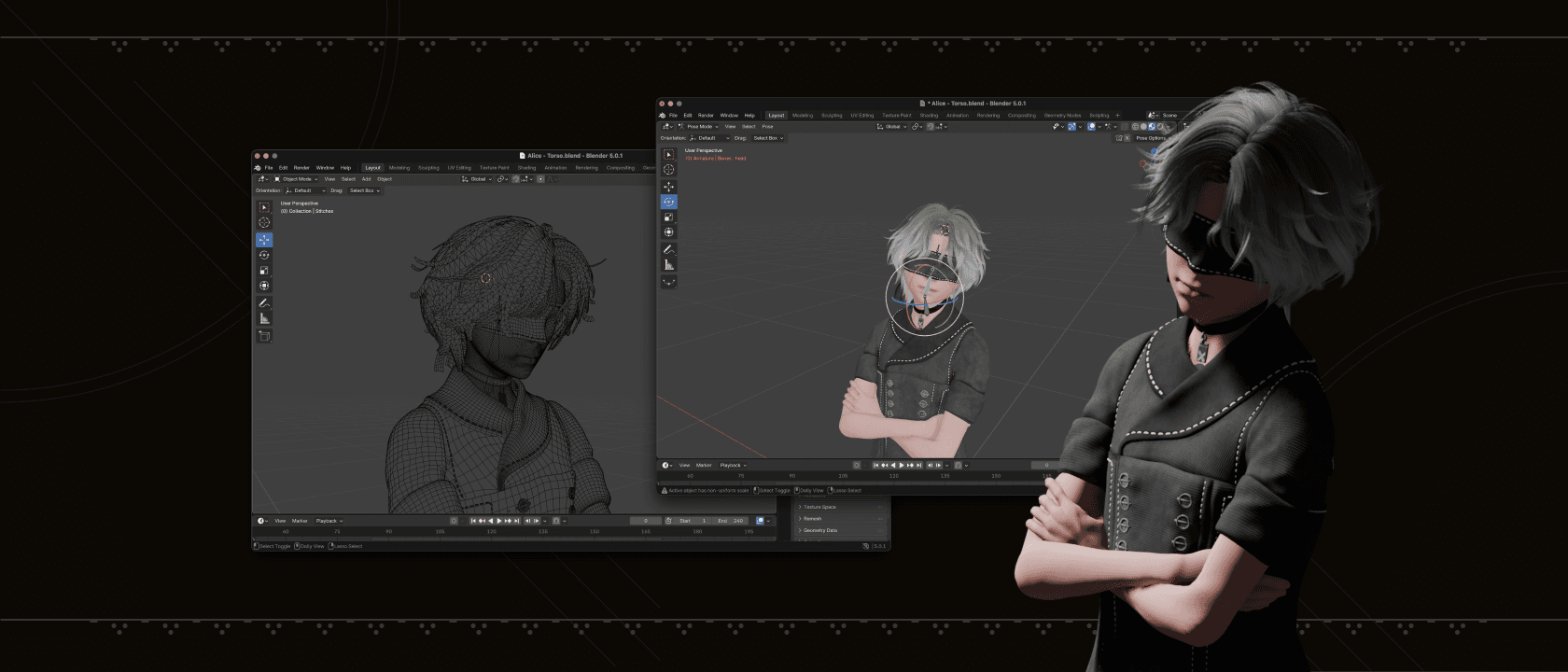The image size is (1568, 672).
Task: Open the Pose Mode dropdown
Action: (699, 127)
